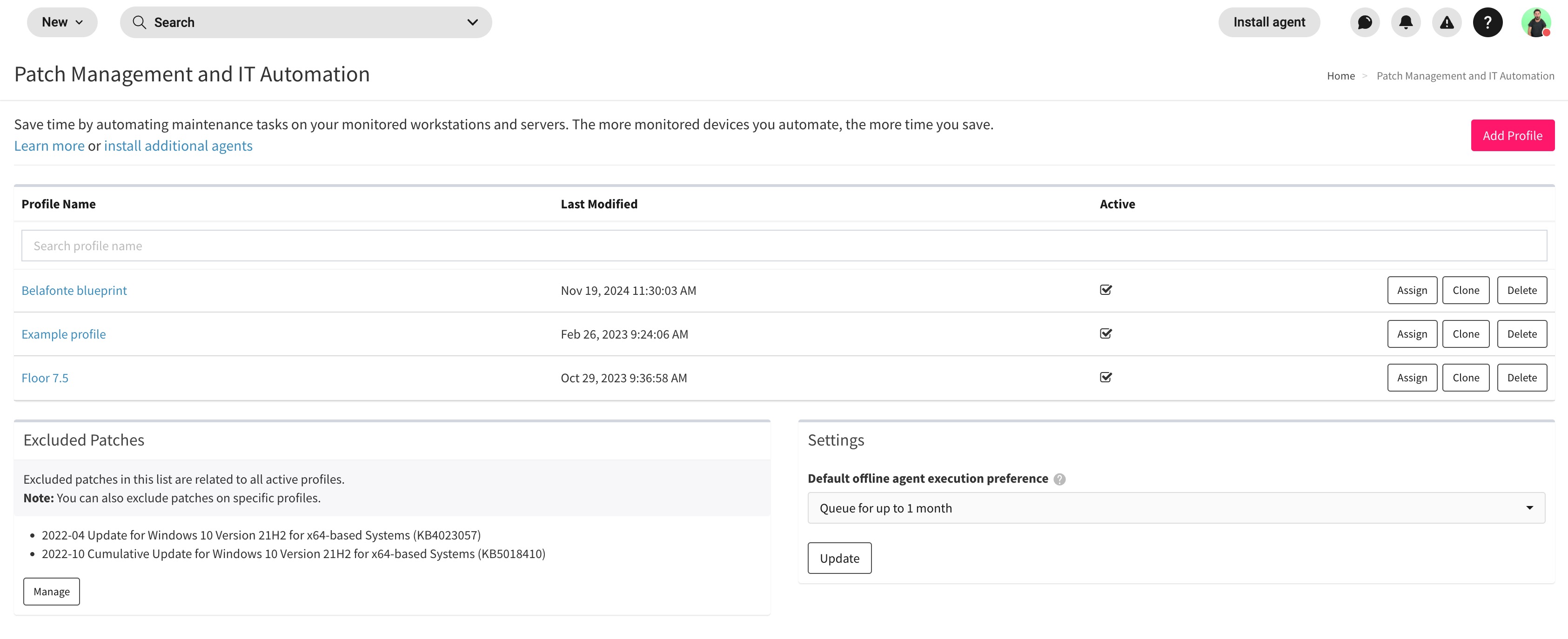1568x639 pixels.
Task: Open the alerts warning triangle icon
Action: [x=1446, y=22]
